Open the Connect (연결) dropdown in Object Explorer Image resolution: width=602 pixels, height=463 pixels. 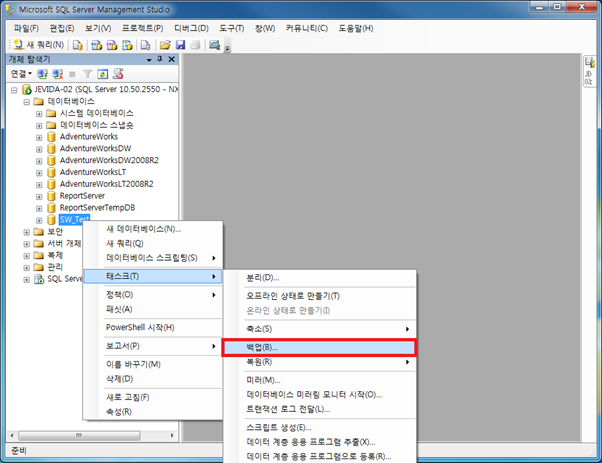(21, 73)
